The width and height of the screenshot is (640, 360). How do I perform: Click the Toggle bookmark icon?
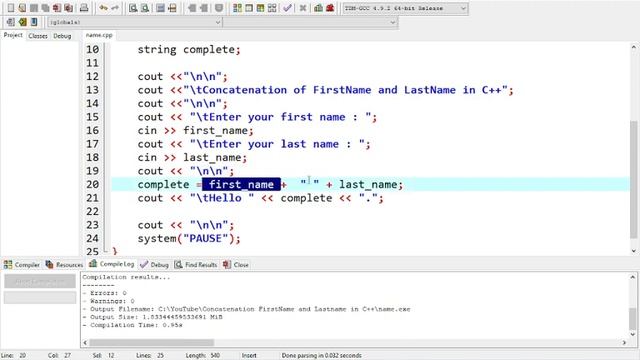(x=22, y=22)
